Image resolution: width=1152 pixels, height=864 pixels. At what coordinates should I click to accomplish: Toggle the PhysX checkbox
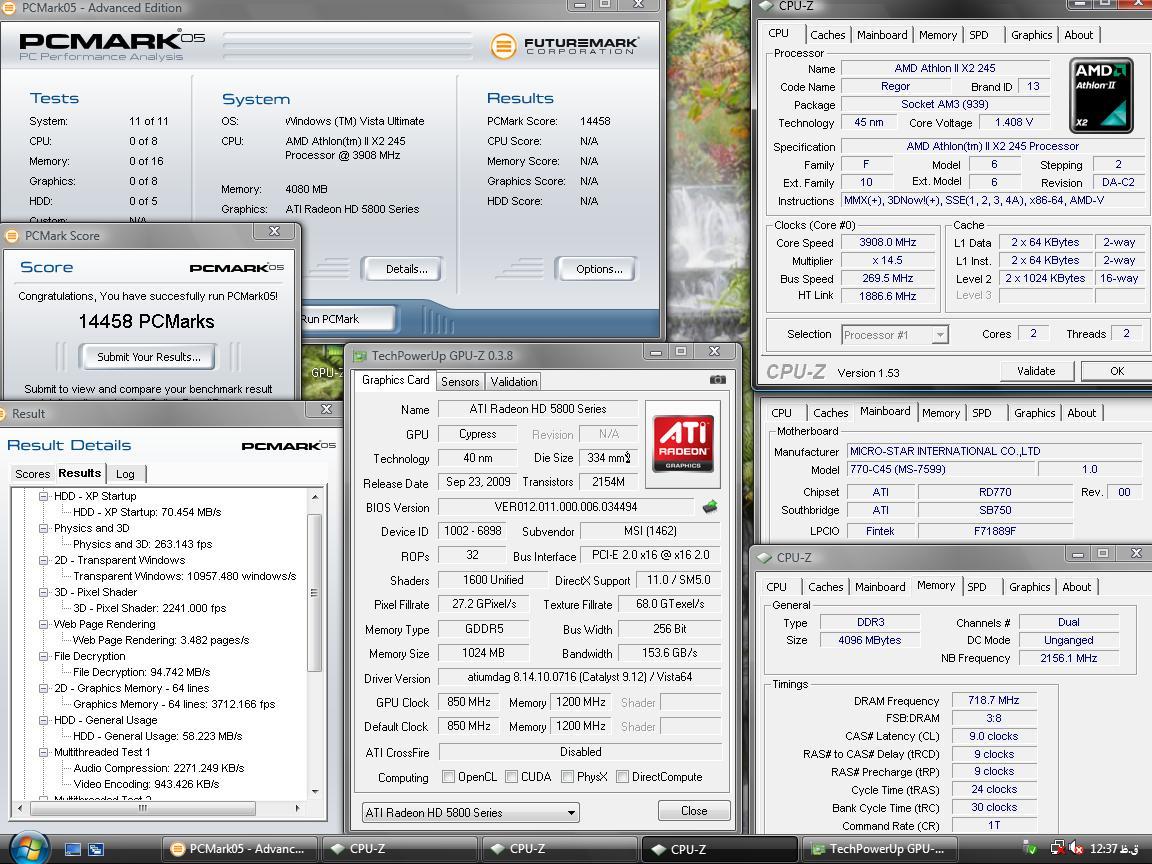[567, 777]
